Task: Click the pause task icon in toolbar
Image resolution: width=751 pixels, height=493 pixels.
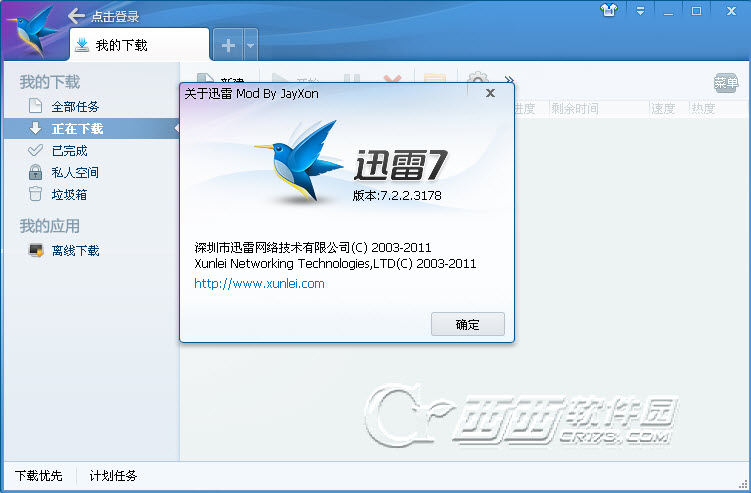Action: (352, 79)
